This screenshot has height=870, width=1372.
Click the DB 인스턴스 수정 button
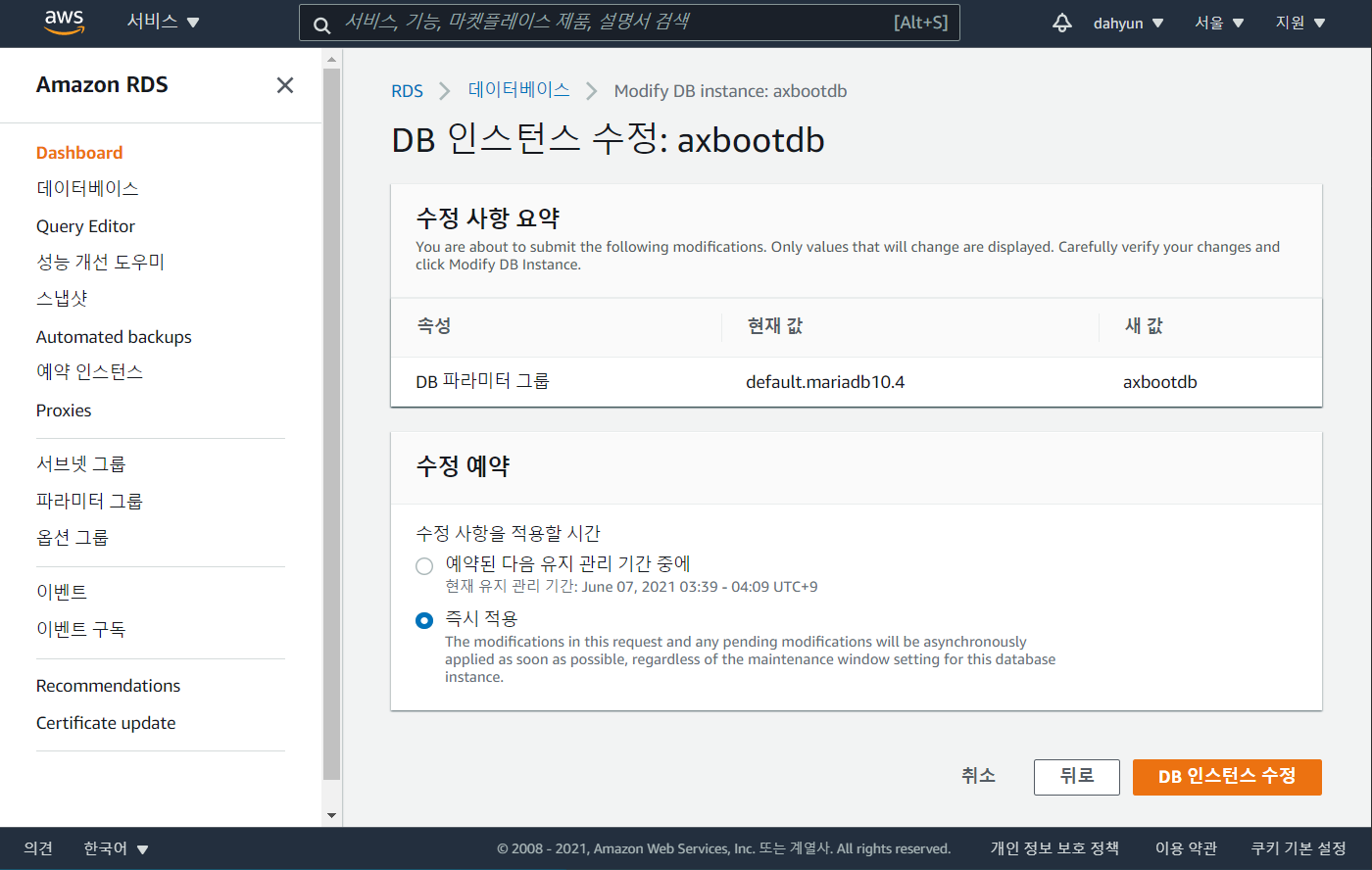pos(1227,777)
